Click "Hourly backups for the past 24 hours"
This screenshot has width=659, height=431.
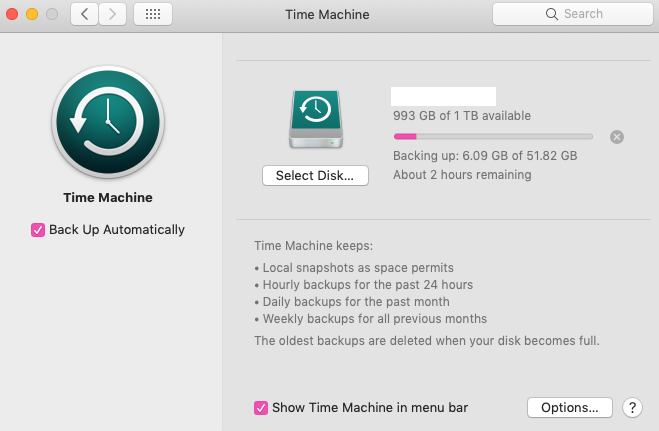click(x=364, y=285)
